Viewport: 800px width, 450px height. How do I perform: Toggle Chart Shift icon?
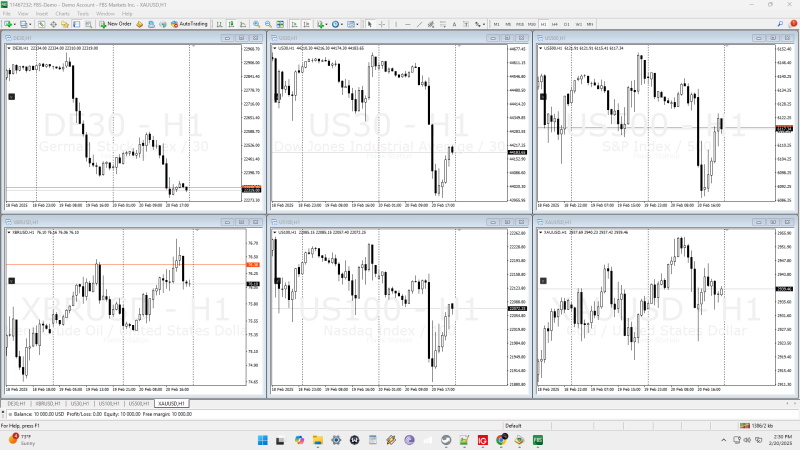tap(306, 24)
